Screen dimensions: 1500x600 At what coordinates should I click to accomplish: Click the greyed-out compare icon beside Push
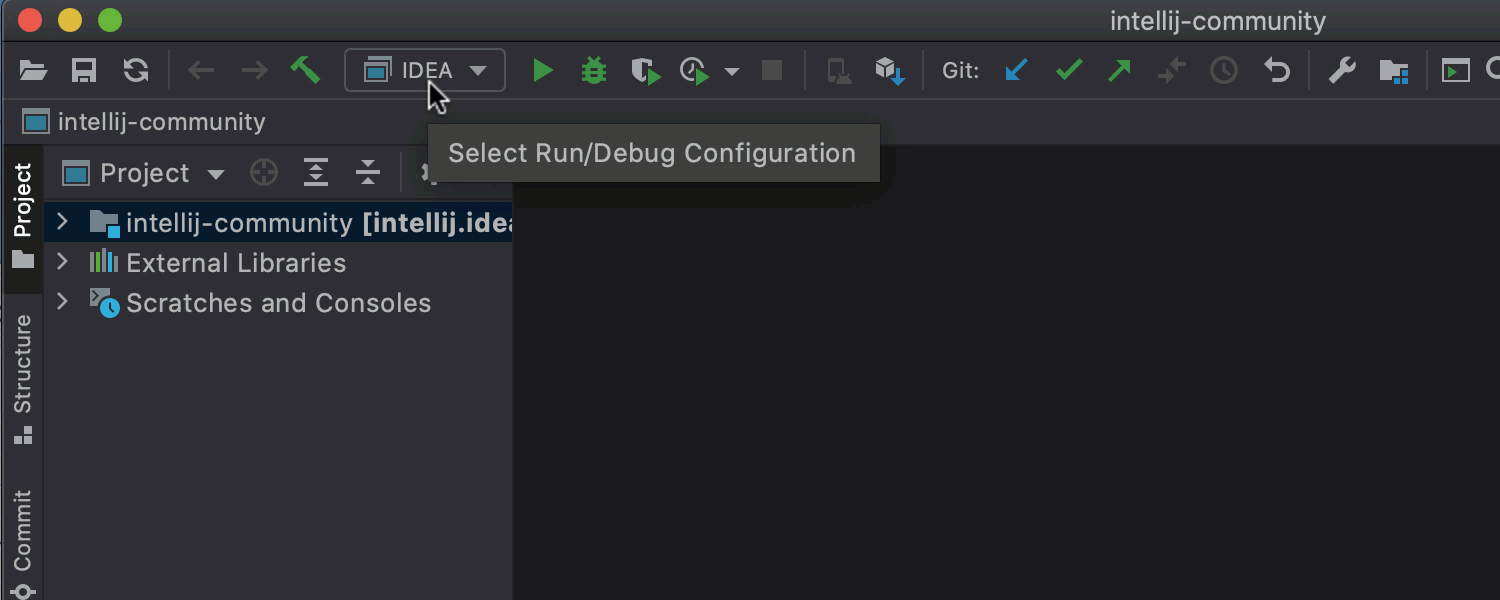1172,70
